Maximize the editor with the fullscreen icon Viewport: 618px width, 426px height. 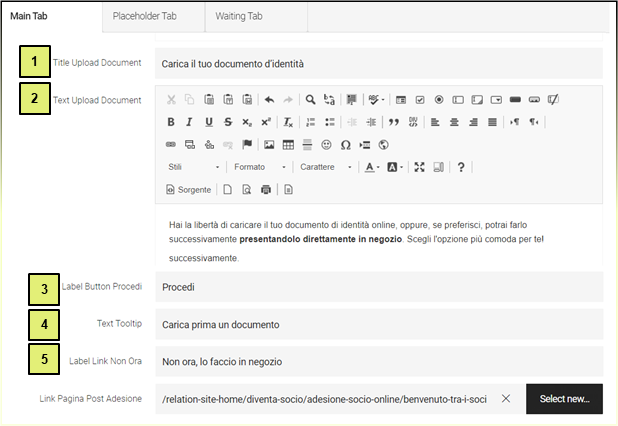pos(420,167)
